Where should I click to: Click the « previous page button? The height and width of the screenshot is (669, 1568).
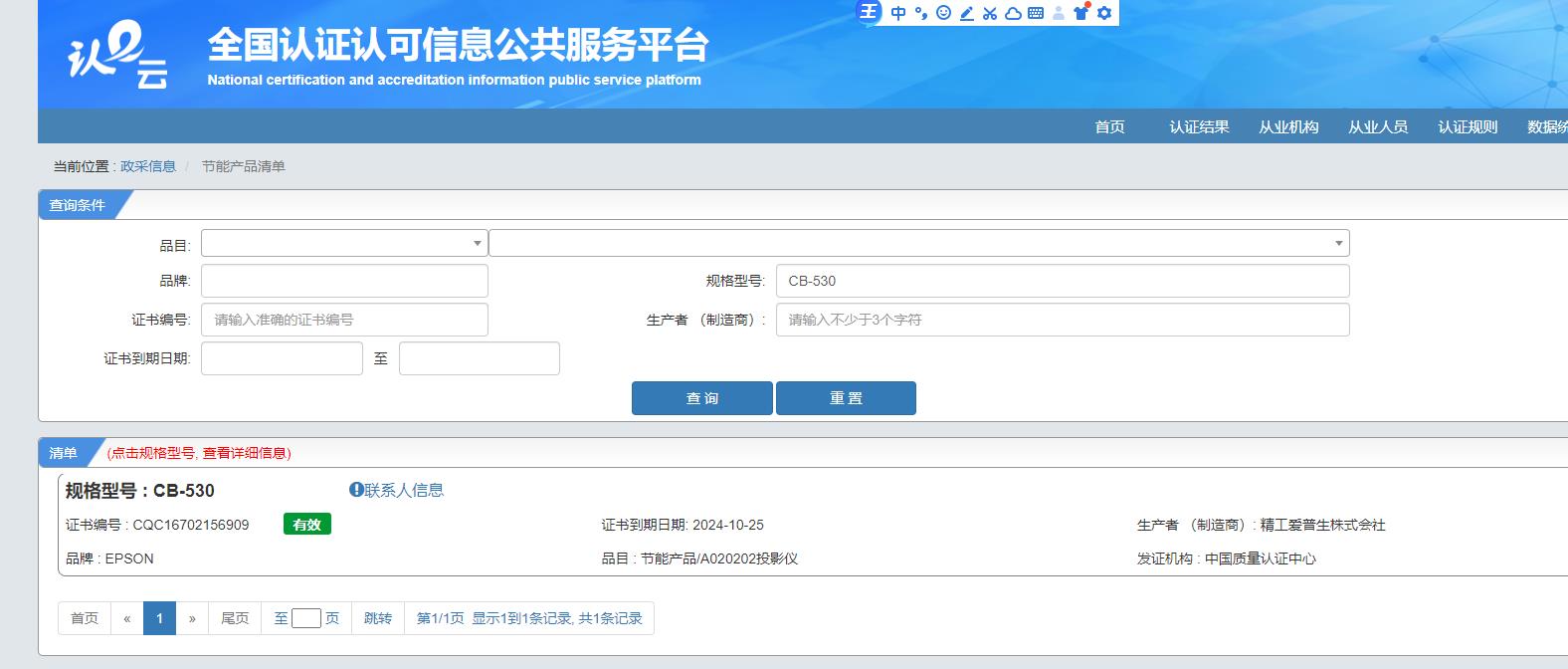pos(127,618)
